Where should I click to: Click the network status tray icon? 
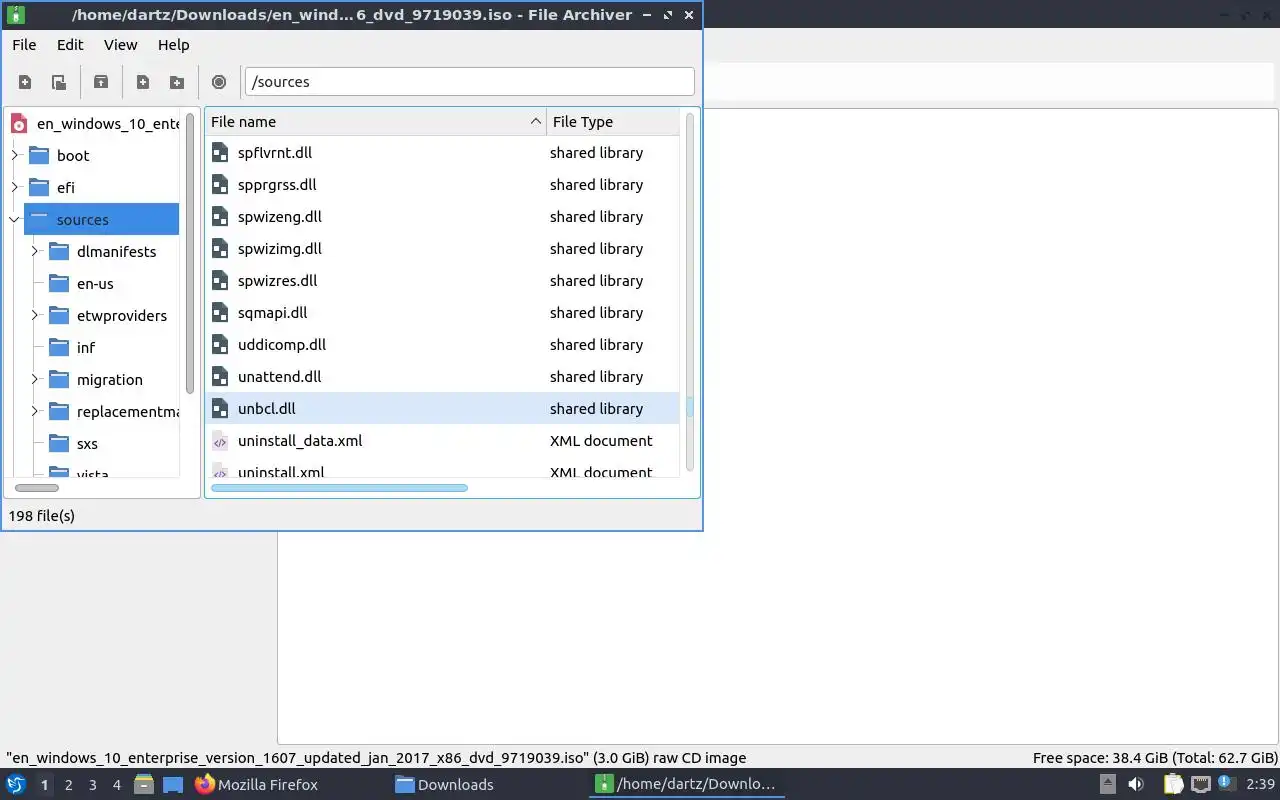coord(1201,785)
